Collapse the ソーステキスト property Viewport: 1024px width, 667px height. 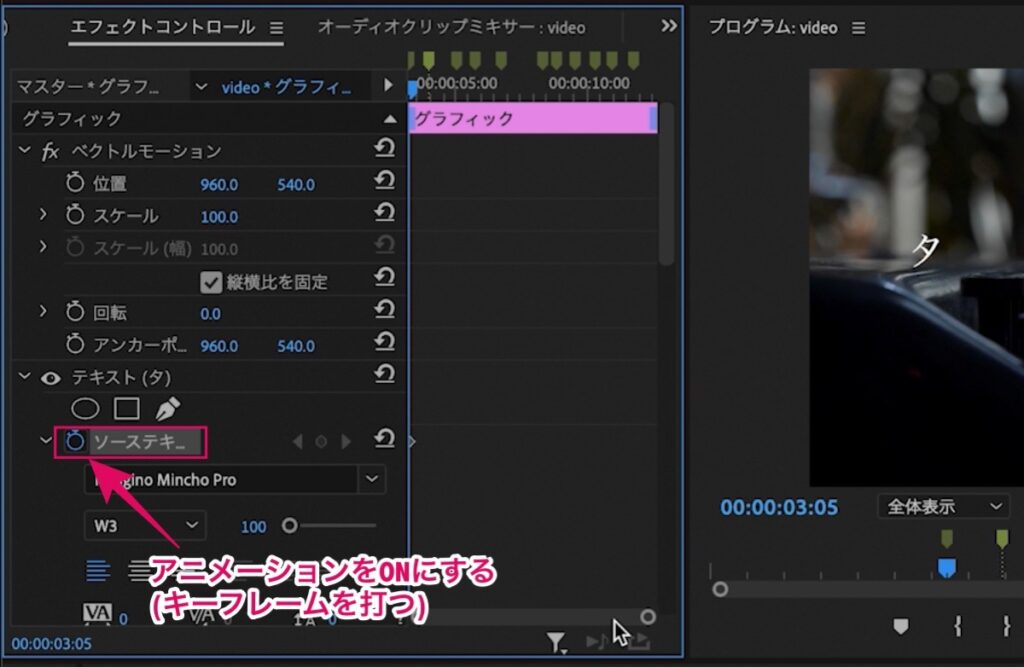[45, 441]
